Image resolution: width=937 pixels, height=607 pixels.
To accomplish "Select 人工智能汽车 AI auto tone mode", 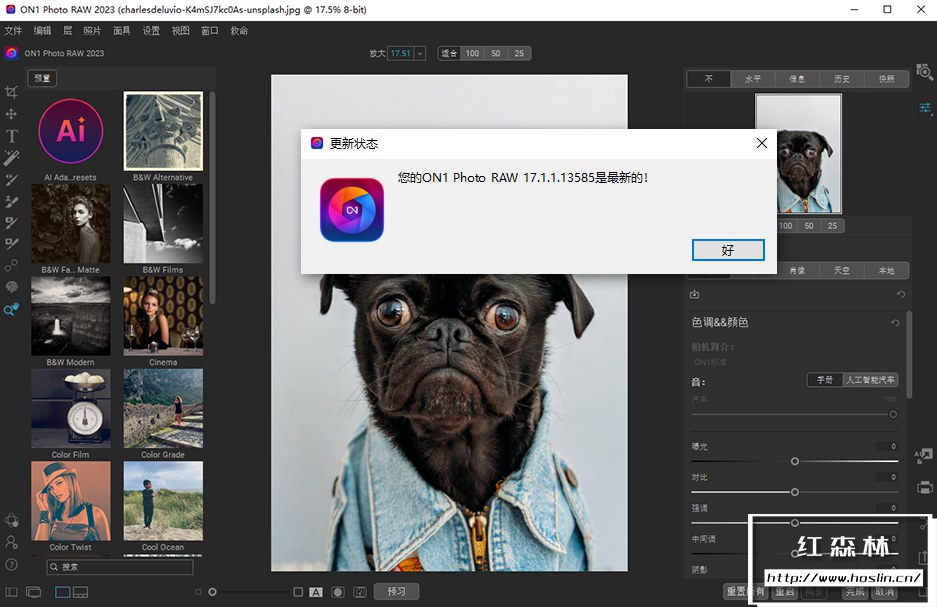I will (870, 379).
